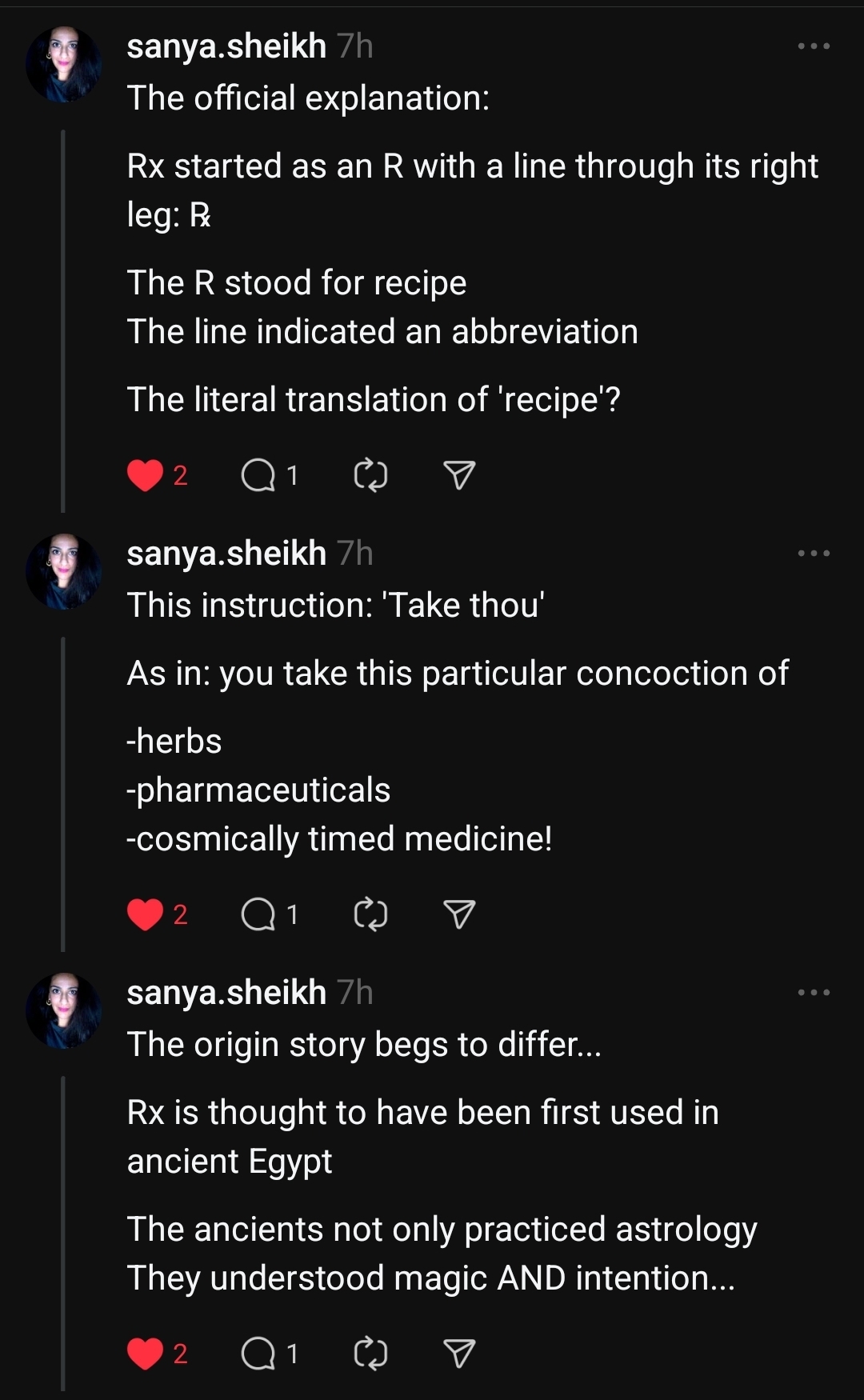This screenshot has width=864, height=1400.
Task: Open three-dot menu on 'Take thou' post
Action: [814, 554]
